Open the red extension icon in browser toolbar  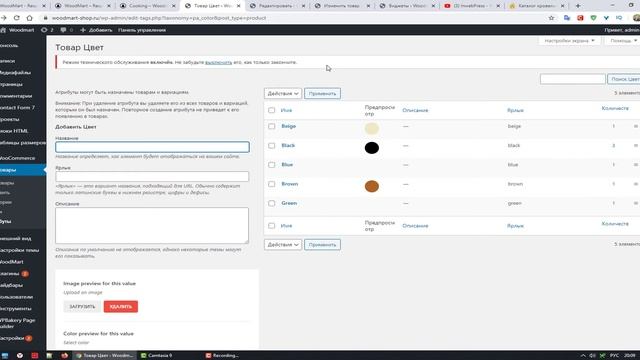click(580, 18)
